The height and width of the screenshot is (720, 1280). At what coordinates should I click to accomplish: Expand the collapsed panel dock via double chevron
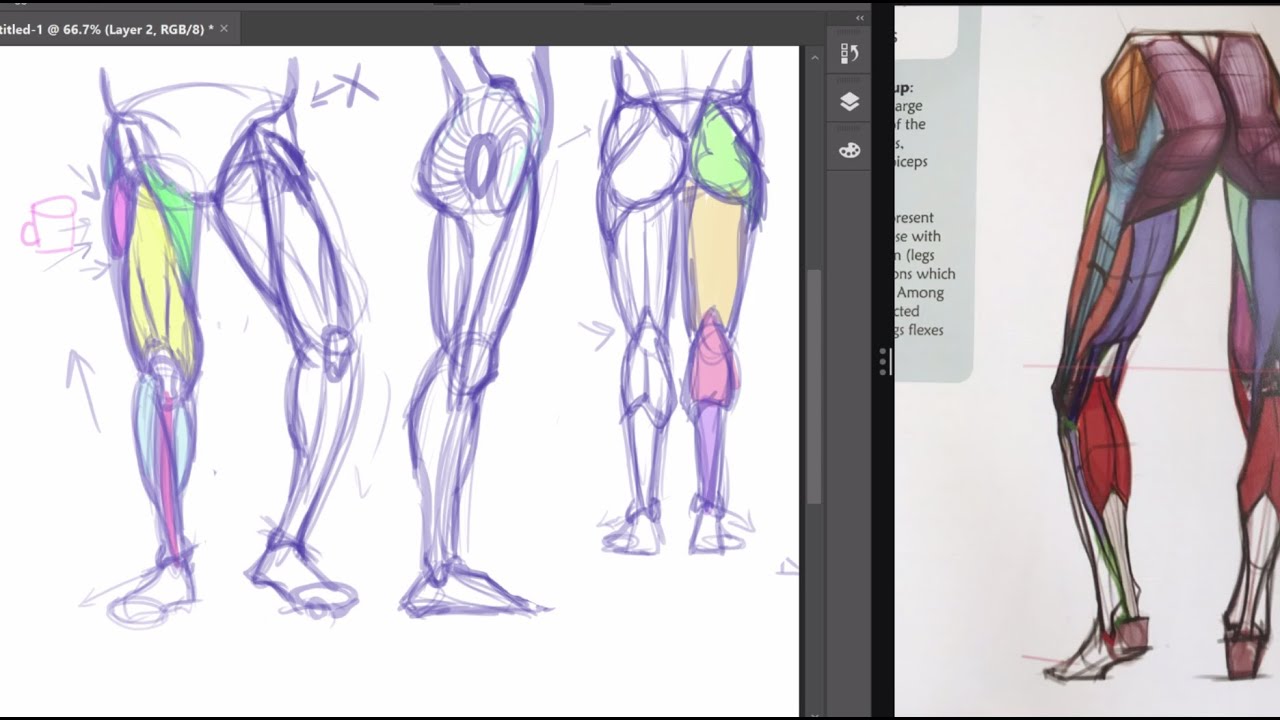[x=858, y=17]
